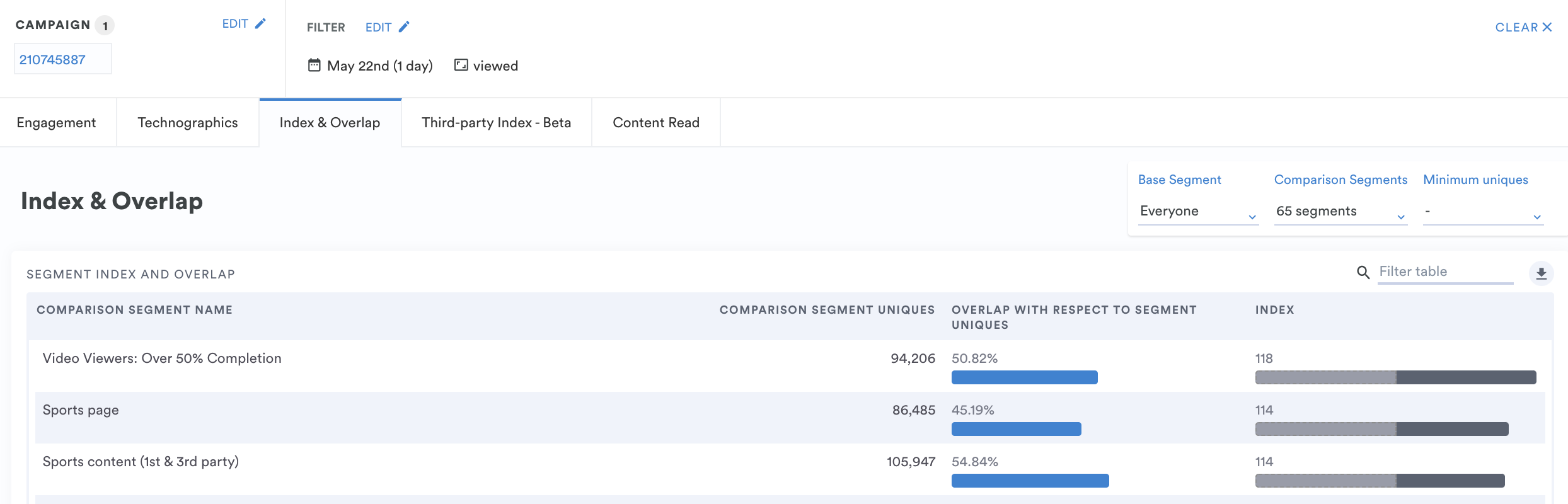Click the Video Viewers: Over 50% Completion row

click(790, 366)
